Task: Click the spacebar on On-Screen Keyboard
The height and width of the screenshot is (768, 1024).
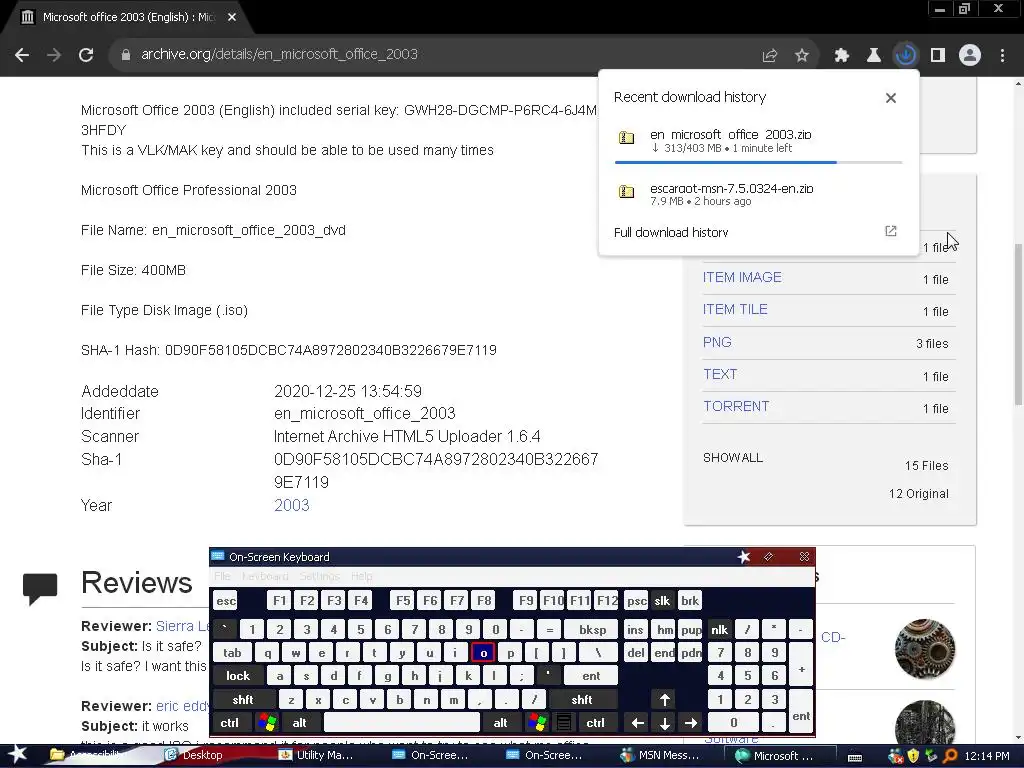Action: pyautogui.click(x=402, y=723)
